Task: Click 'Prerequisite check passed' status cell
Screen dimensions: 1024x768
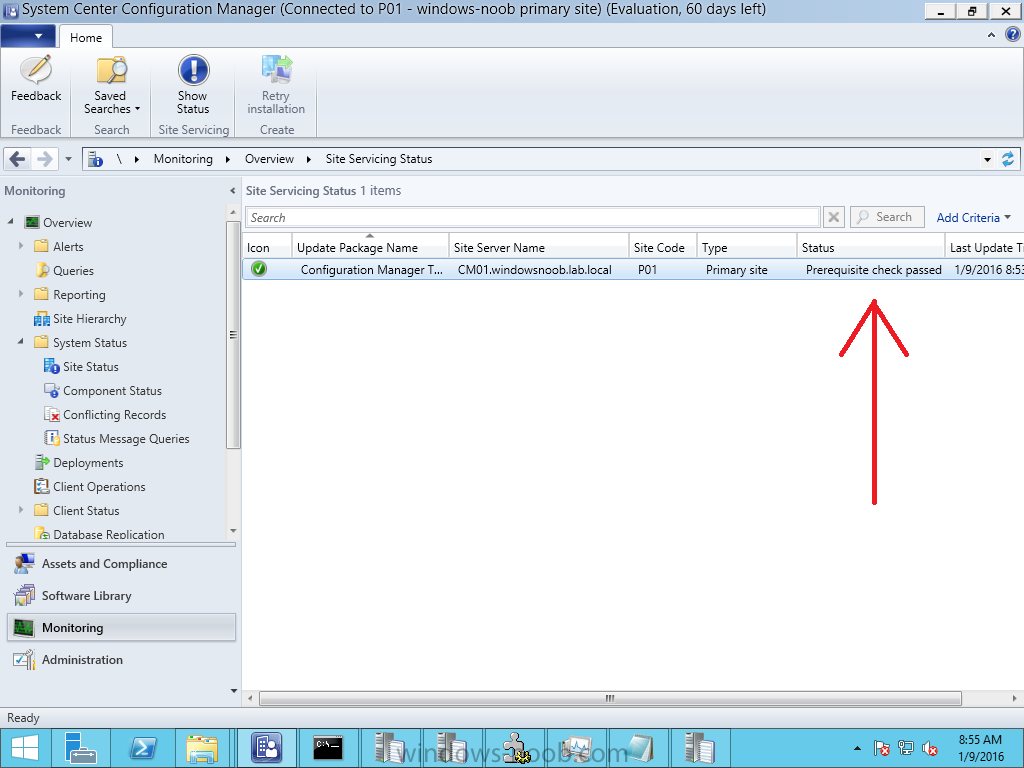Action: (873, 270)
